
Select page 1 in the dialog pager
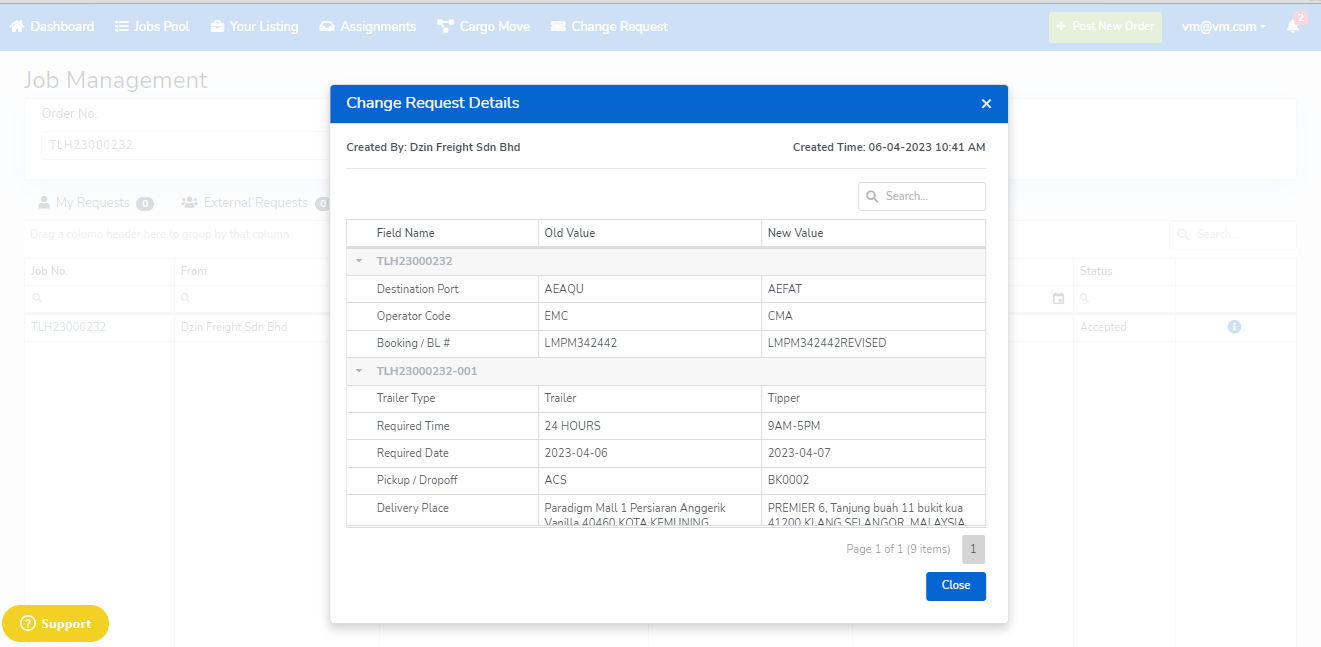tap(973, 549)
